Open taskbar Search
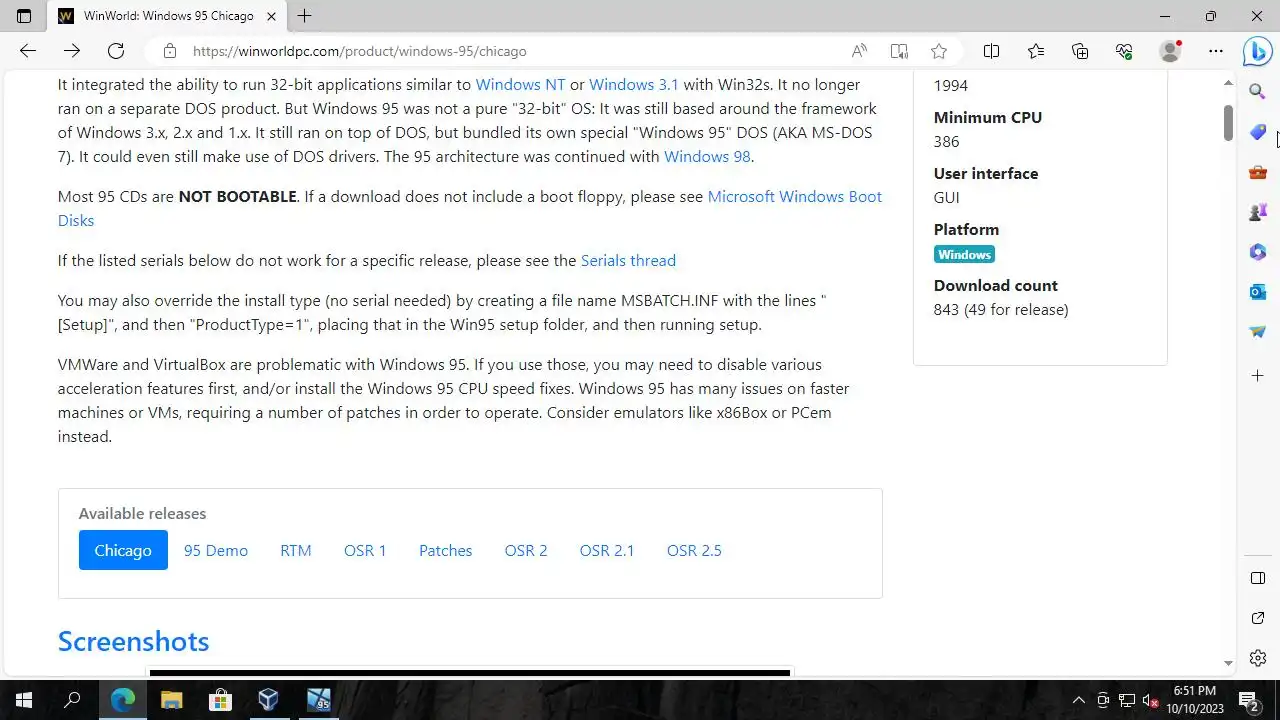 point(72,700)
